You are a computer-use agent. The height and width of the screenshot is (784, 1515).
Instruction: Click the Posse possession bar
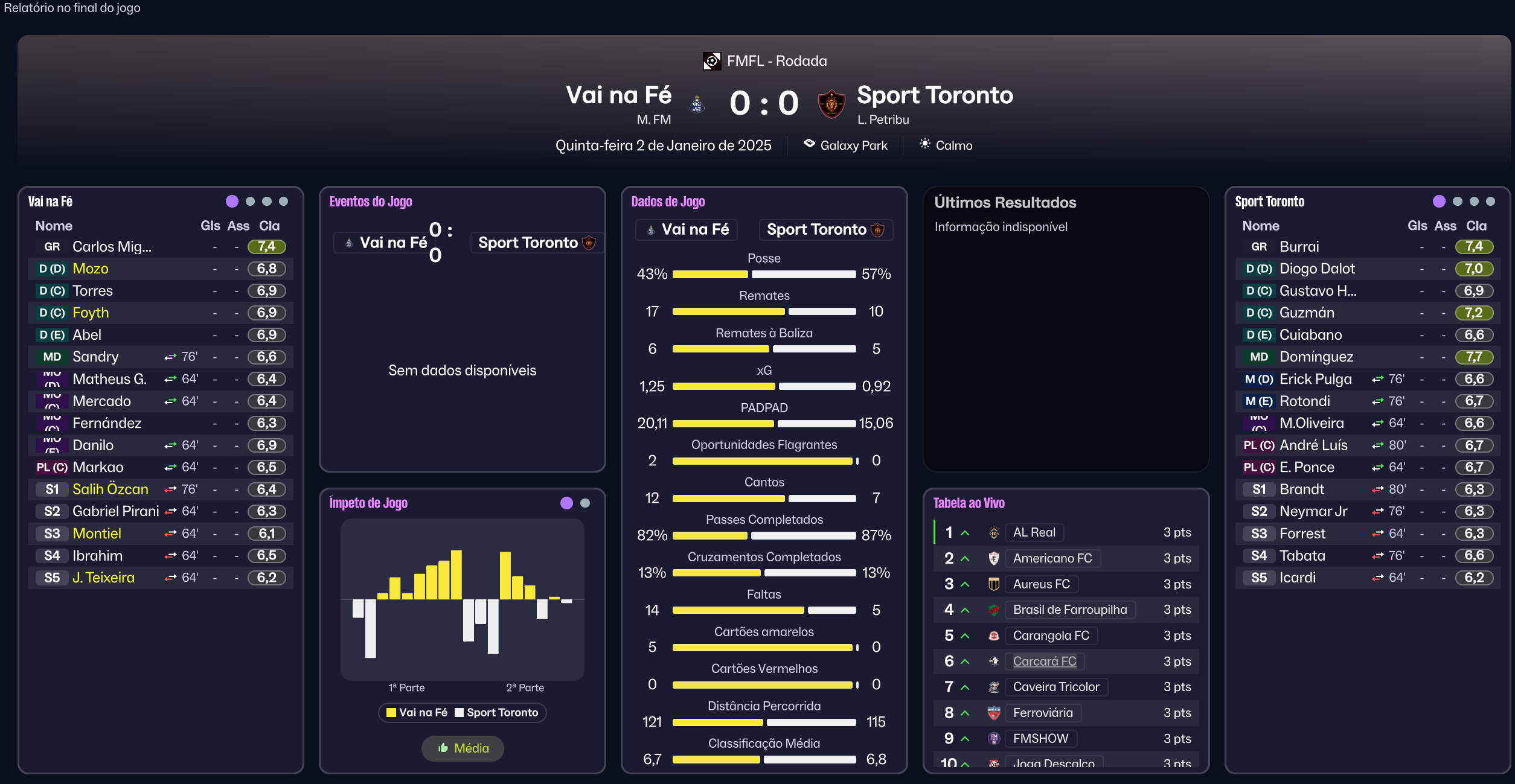click(x=764, y=274)
